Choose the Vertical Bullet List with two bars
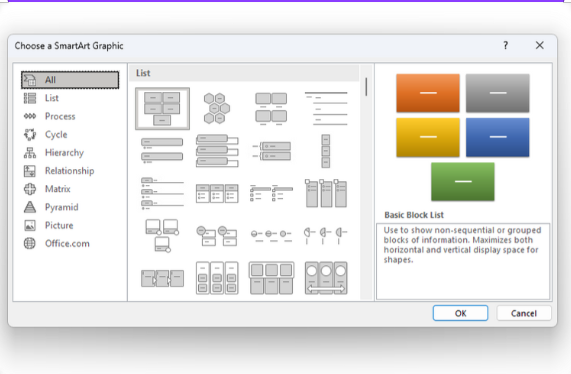571x374 pixels. pos(162,150)
